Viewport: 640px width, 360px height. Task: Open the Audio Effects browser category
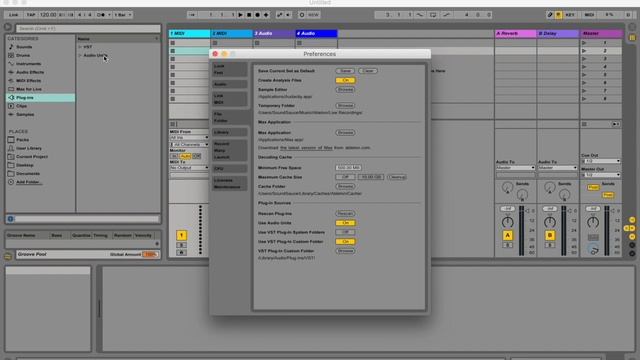[x=30, y=72]
